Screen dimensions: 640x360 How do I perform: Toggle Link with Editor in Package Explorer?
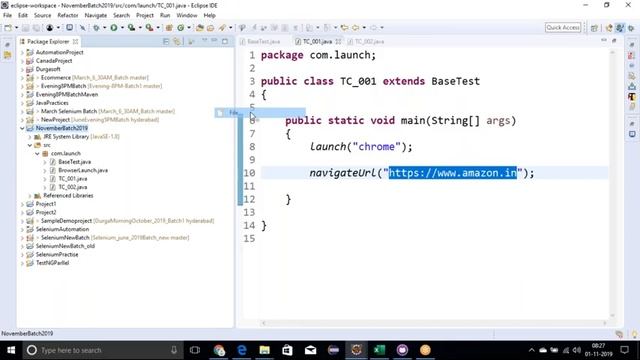[x=177, y=41]
